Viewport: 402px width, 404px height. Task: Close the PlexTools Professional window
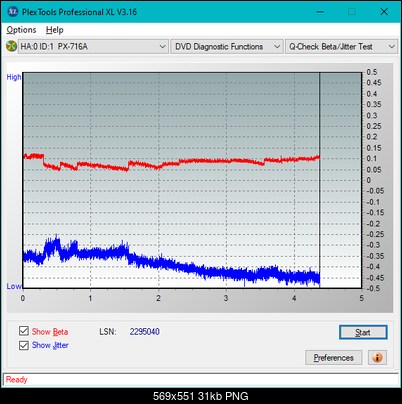[x=384, y=12]
